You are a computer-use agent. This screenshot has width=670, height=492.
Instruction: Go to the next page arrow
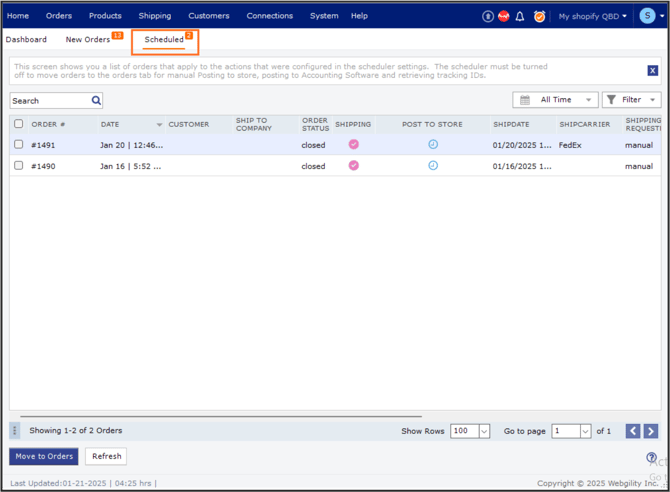point(651,431)
